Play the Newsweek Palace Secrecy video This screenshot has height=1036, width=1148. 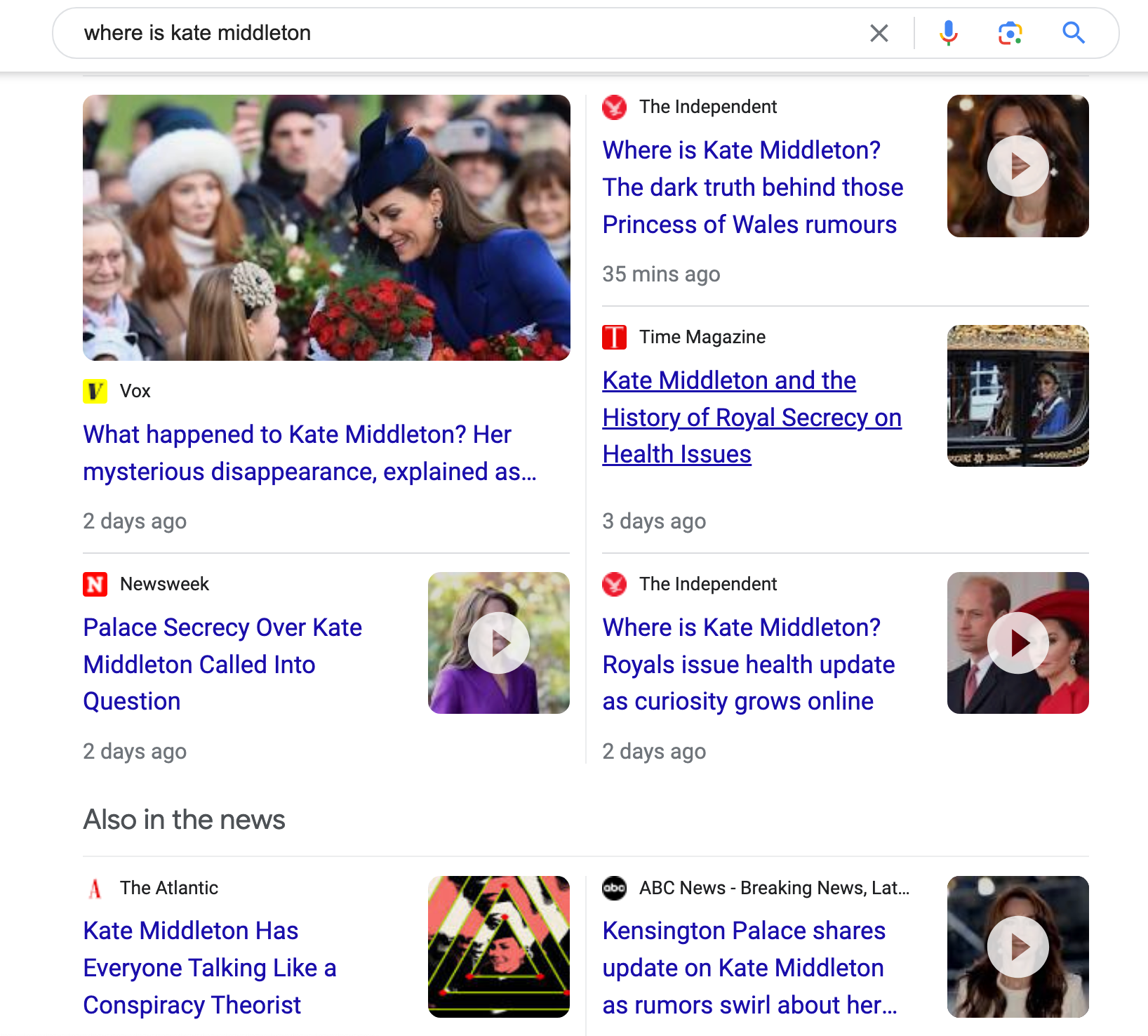point(498,643)
